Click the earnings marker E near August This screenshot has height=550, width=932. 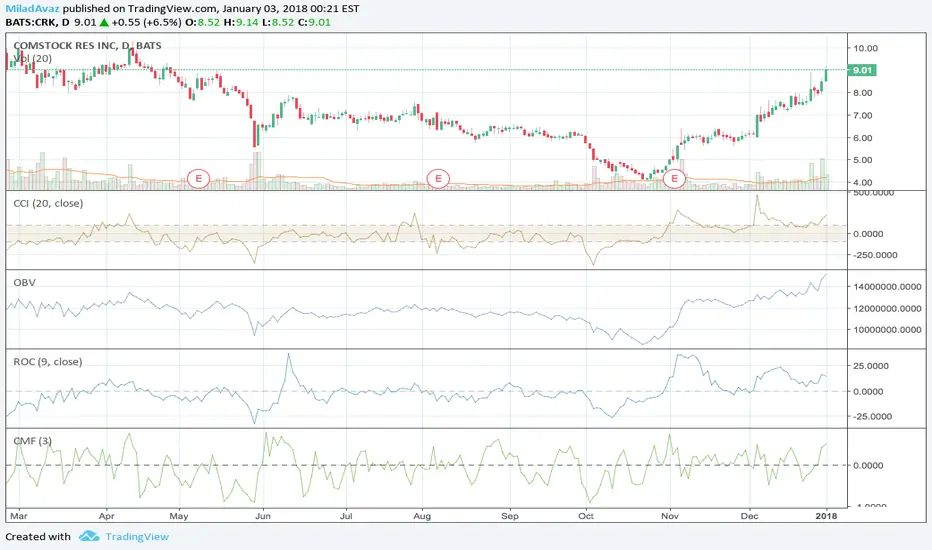438,178
